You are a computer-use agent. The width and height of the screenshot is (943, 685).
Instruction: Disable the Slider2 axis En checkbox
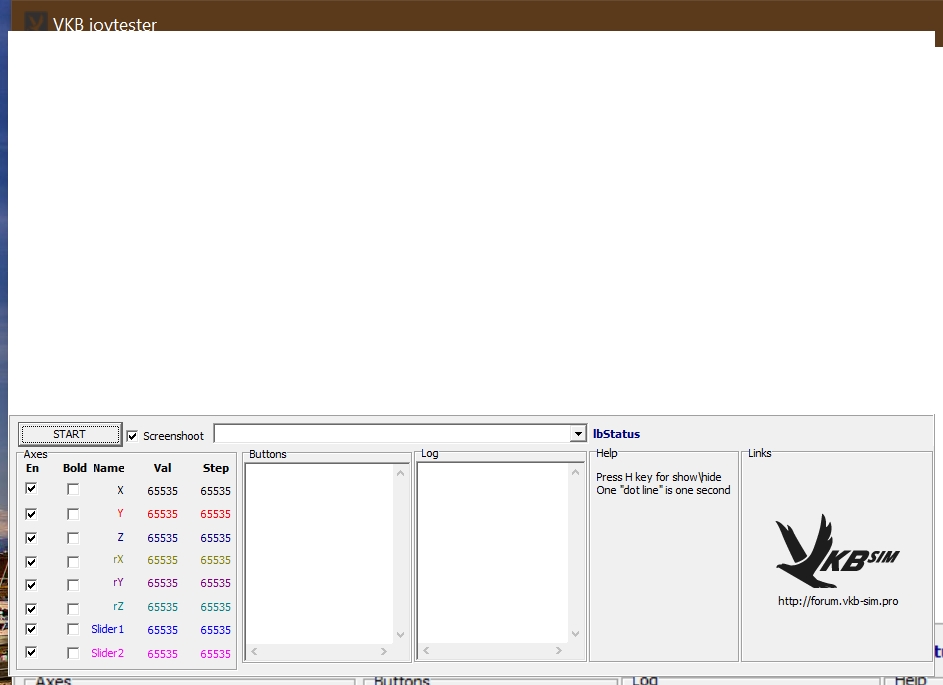click(31, 652)
